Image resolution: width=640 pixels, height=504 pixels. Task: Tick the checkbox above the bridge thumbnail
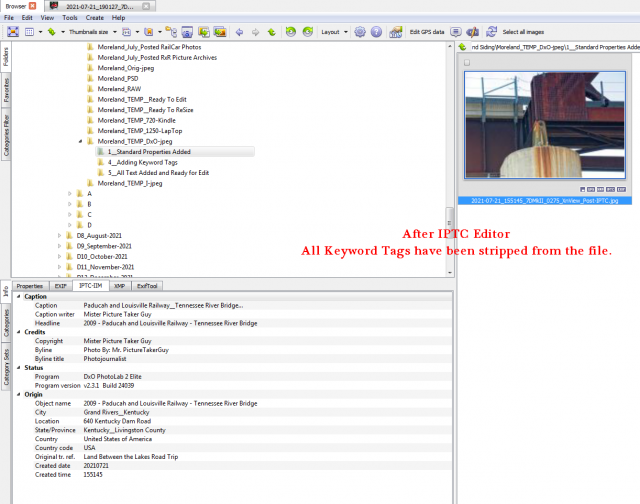pos(467,63)
